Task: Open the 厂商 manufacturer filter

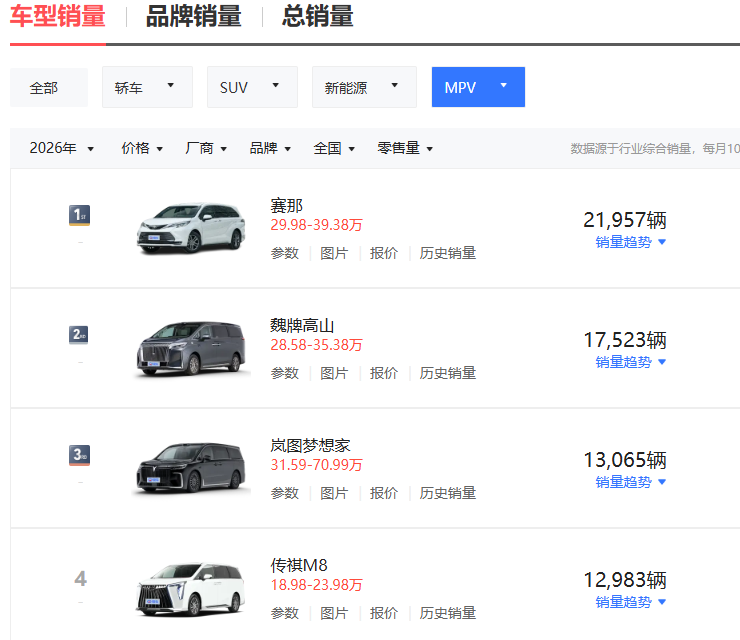Action: pyautogui.click(x=207, y=148)
